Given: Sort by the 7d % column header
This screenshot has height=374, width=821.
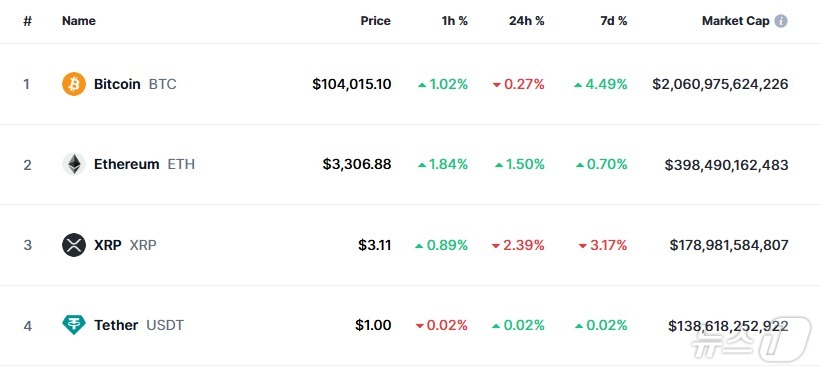Looking at the screenshot, I should [614, 21].
